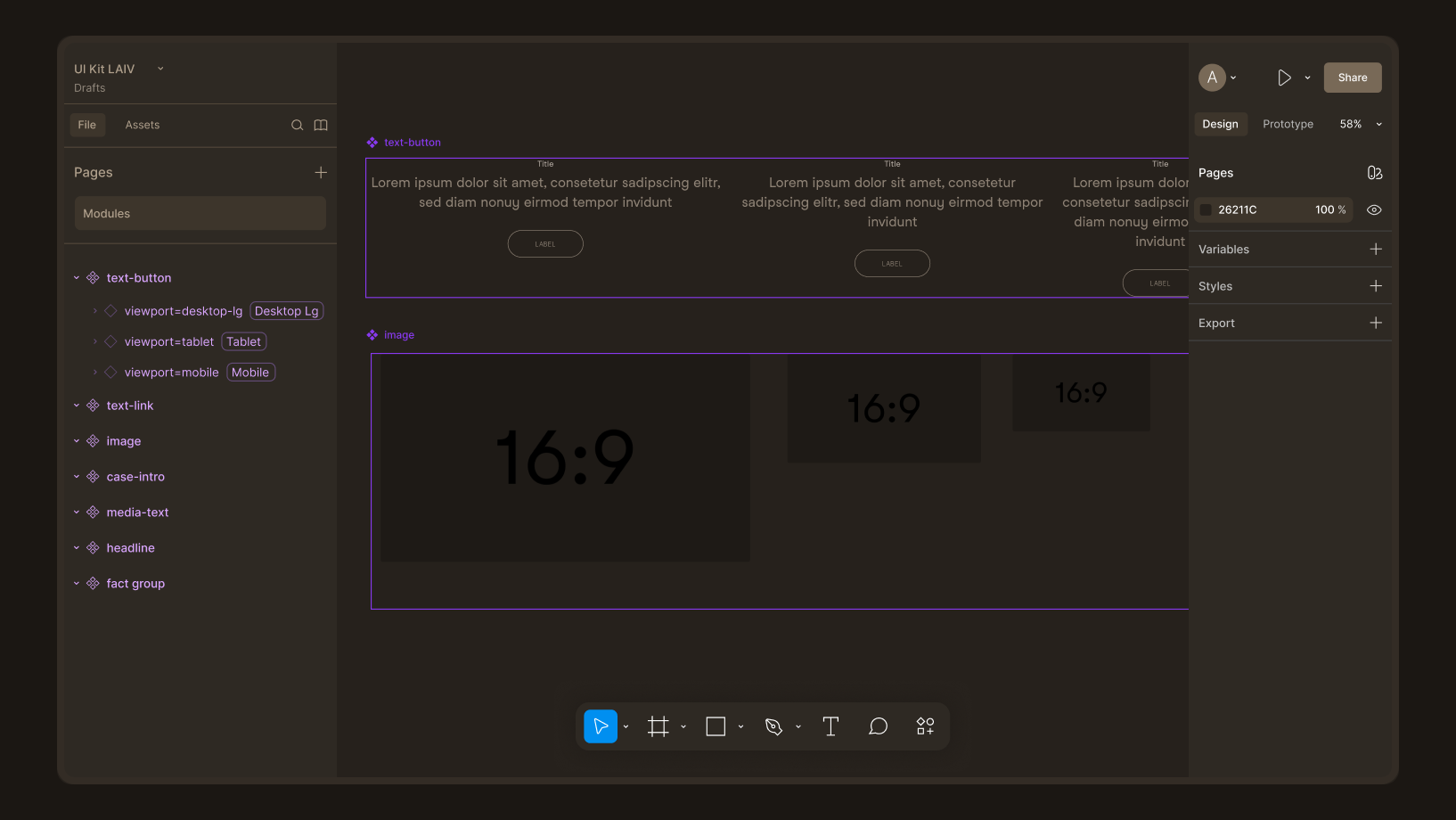Open the zoom level 58% dropdown
This screenshot has height=820, width=1456.
pyautogui.click(x=1379, y=124)
